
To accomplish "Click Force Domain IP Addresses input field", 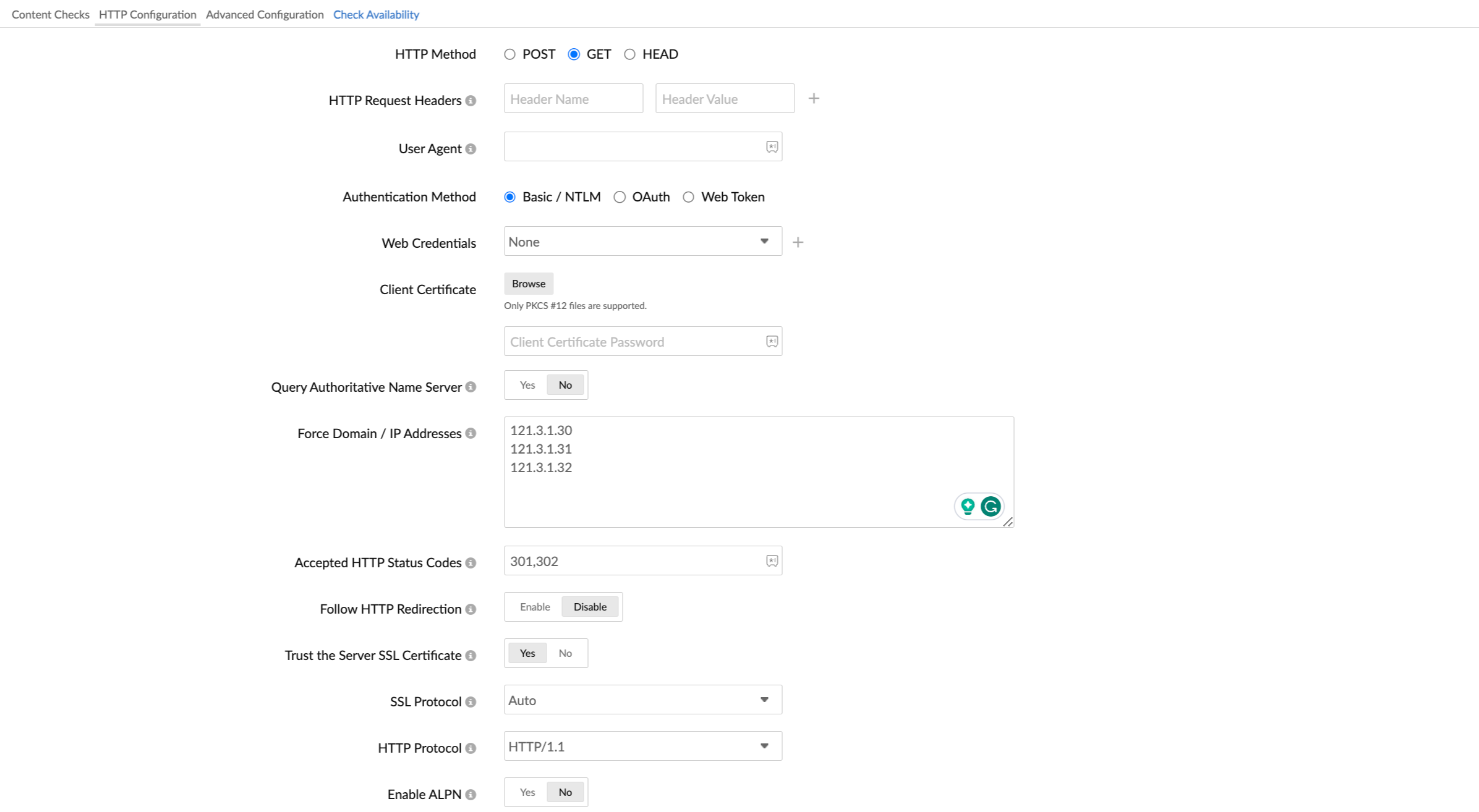I will coord(758,471).
